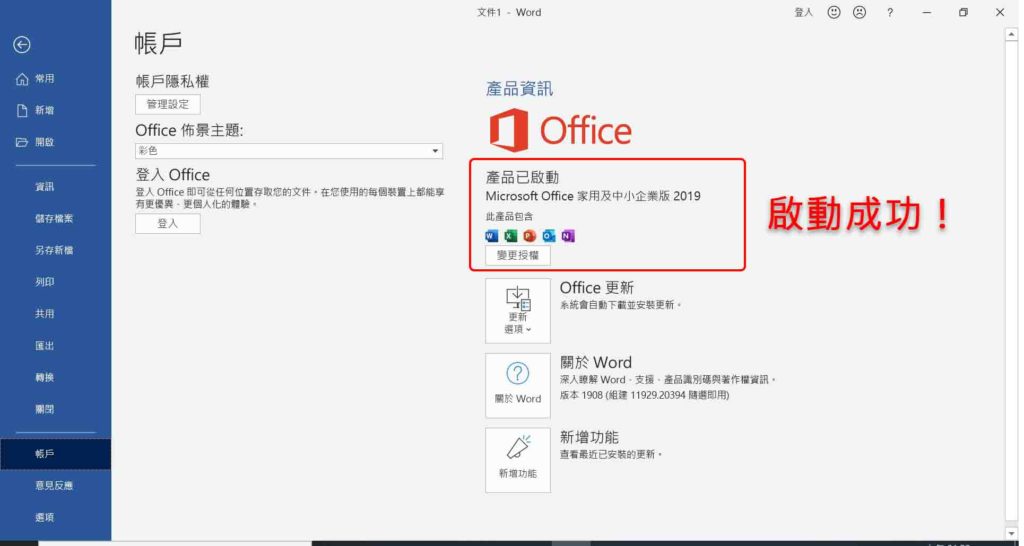Viewport: 1024px width, 546px height.
Task: Click 關閉 to close the document
Action: (x=44, y=409)
